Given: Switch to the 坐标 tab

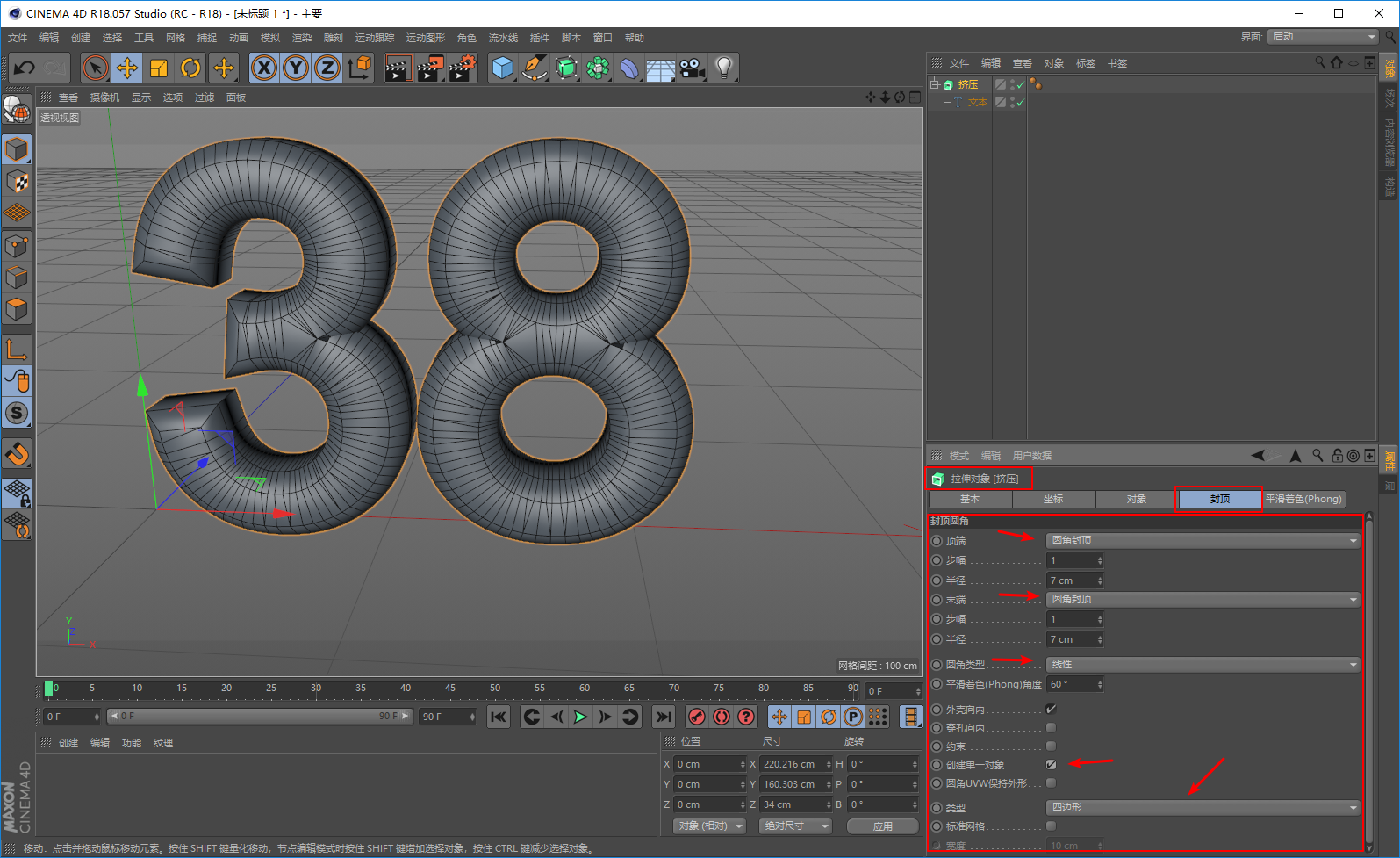Looking at the screenshot, I should click(1053, 499).
